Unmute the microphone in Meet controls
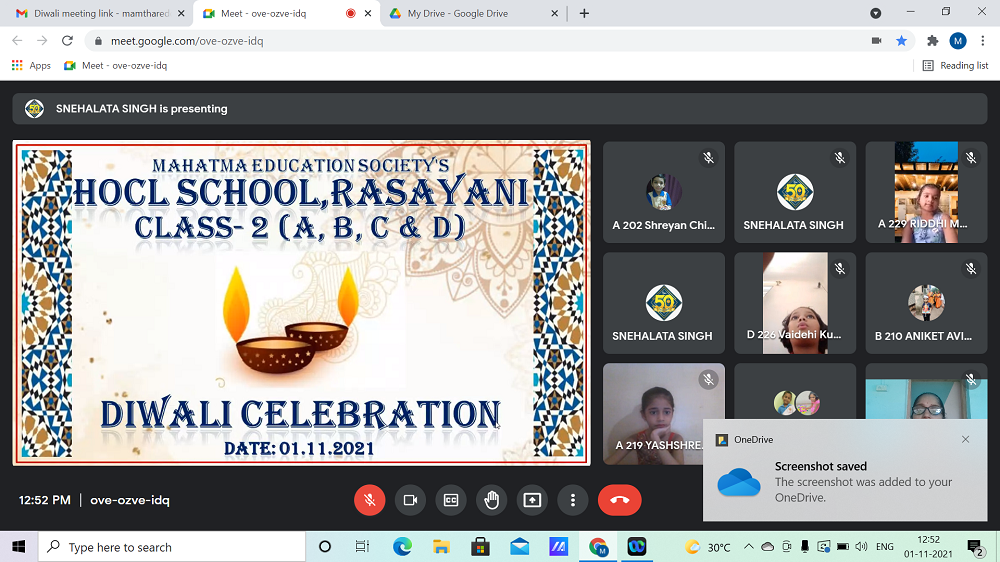This screenshot has width=1000, height=562. pyautogui.click(x=369, y=500)
